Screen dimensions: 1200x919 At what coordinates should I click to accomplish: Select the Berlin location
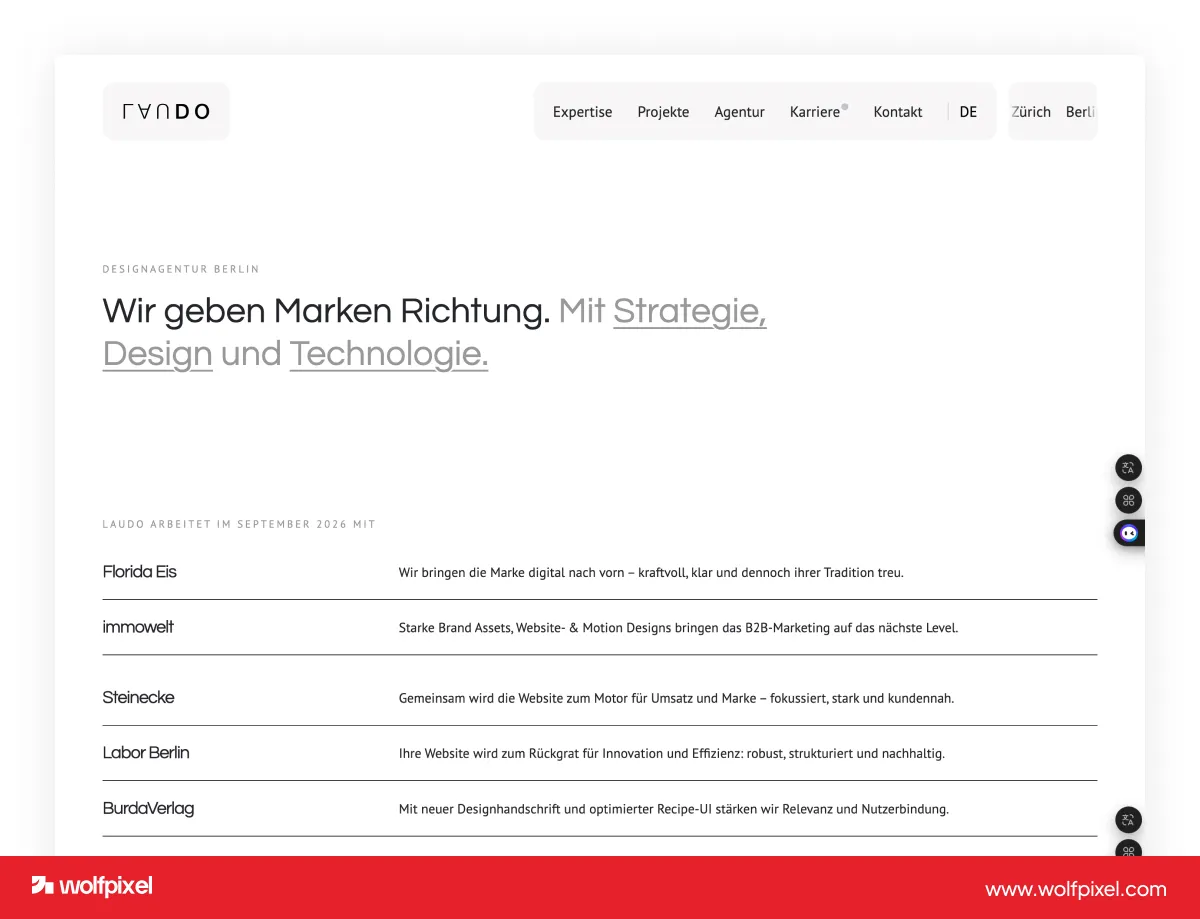click(1081, 112)
